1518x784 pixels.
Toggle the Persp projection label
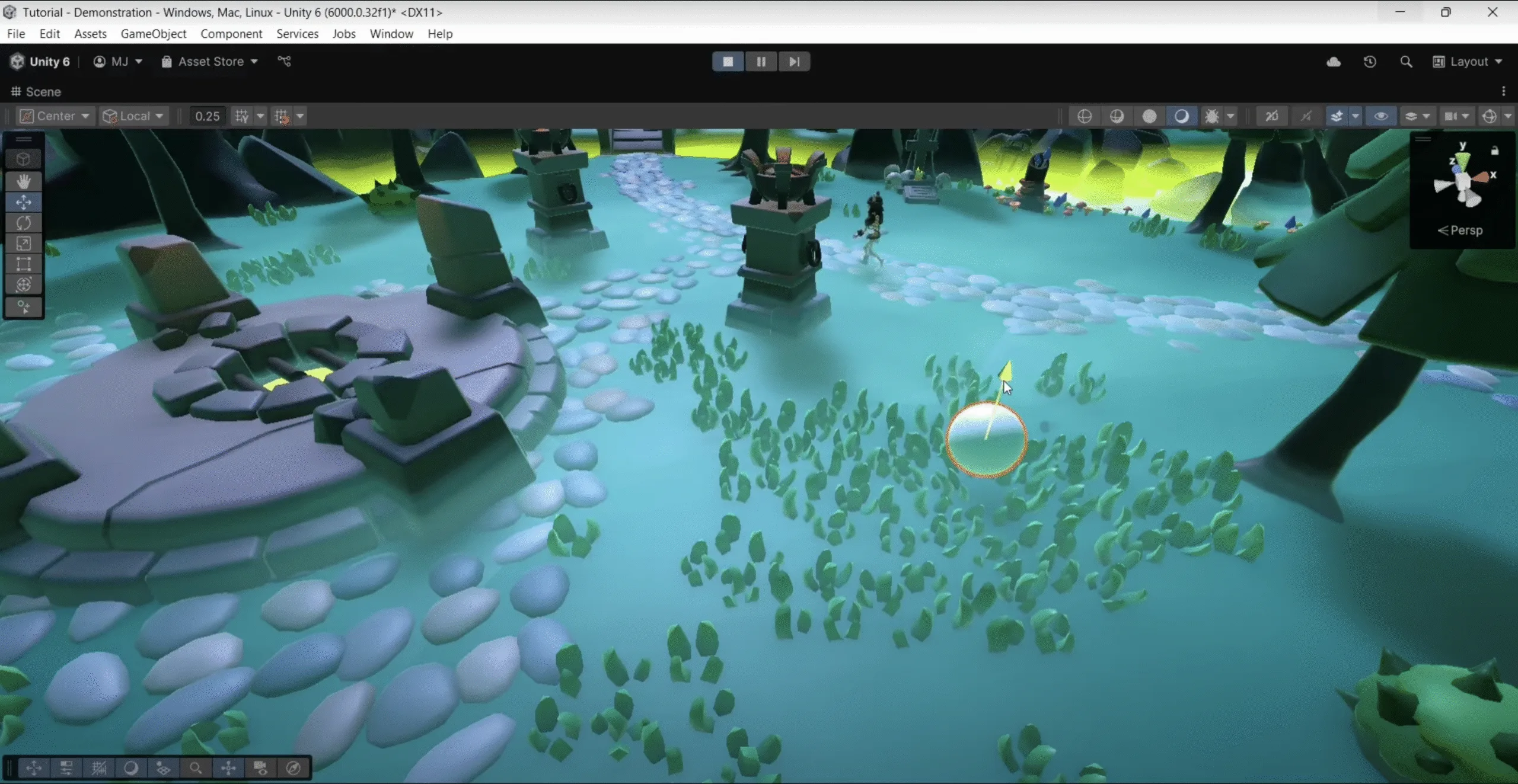1461,231
